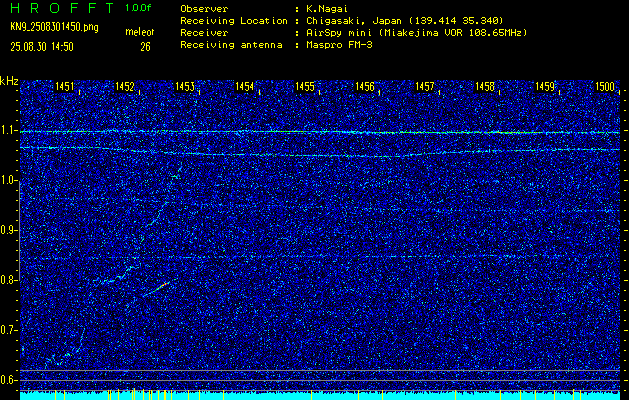The image size is (629, 400).
Task: Select the 0.8 frequency axis label
Action: click(x=8, y=280)
